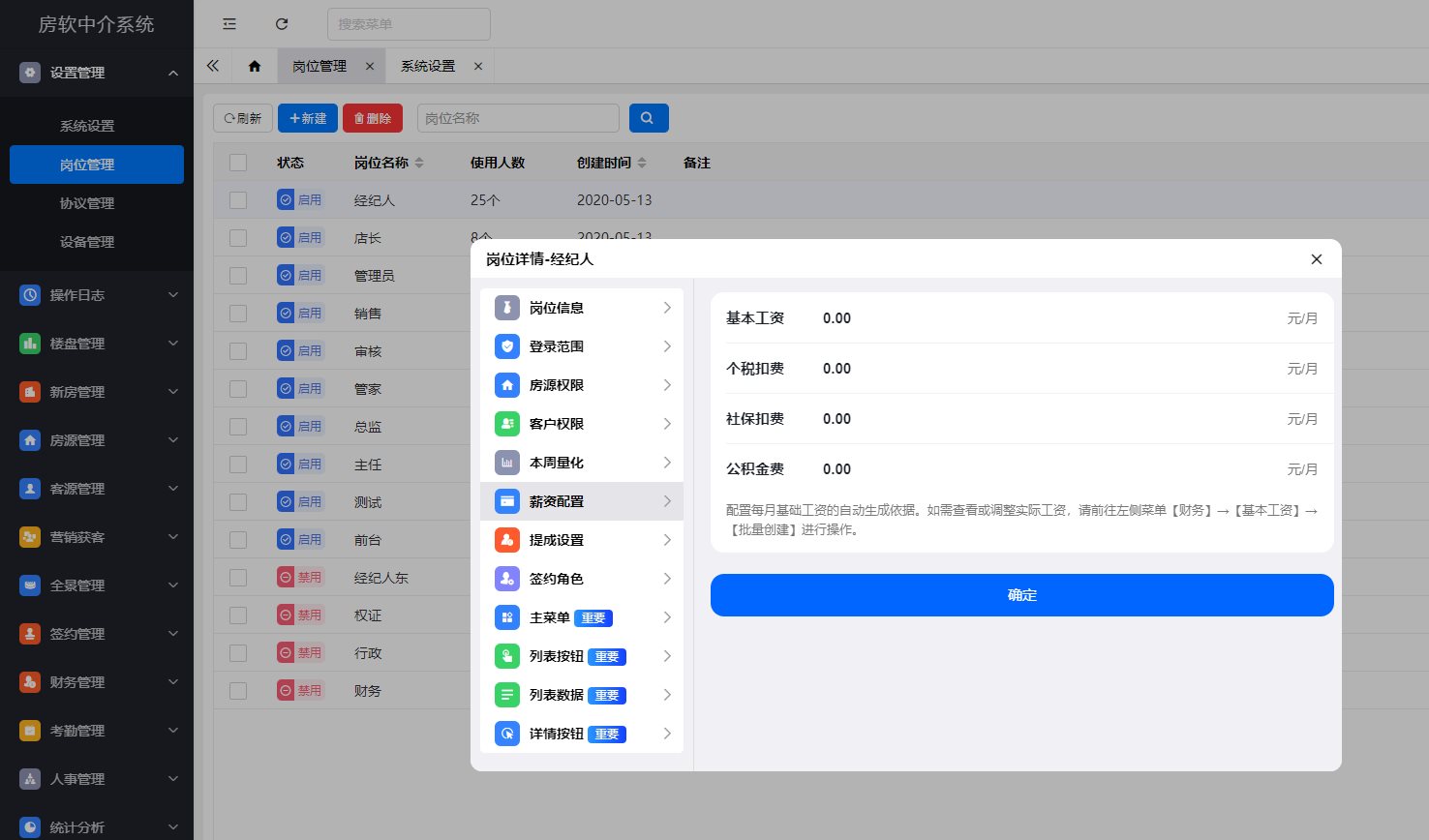
Task: Click the 岗位信息 icon in dialog
Action: pyautogui.click(x=507, y=308)
